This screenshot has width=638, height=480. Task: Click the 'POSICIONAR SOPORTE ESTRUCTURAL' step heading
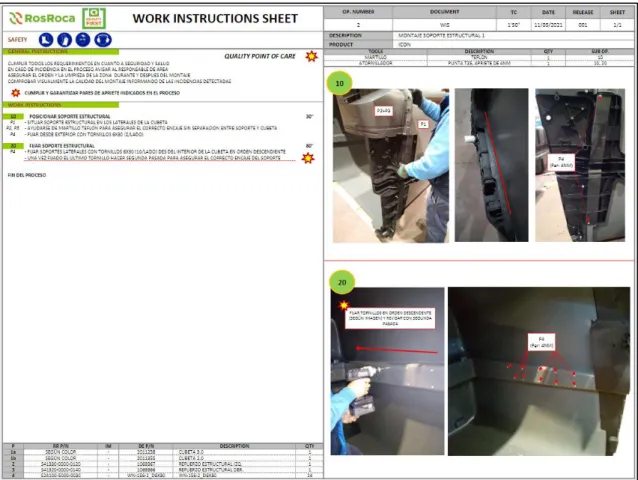[70, 116]
